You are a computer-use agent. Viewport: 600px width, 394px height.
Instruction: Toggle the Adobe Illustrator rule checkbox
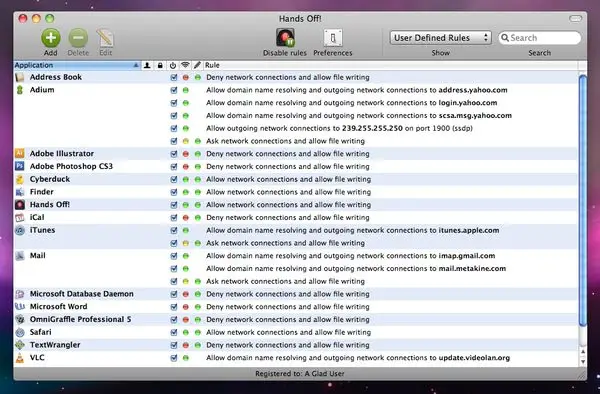pos(174,154)
